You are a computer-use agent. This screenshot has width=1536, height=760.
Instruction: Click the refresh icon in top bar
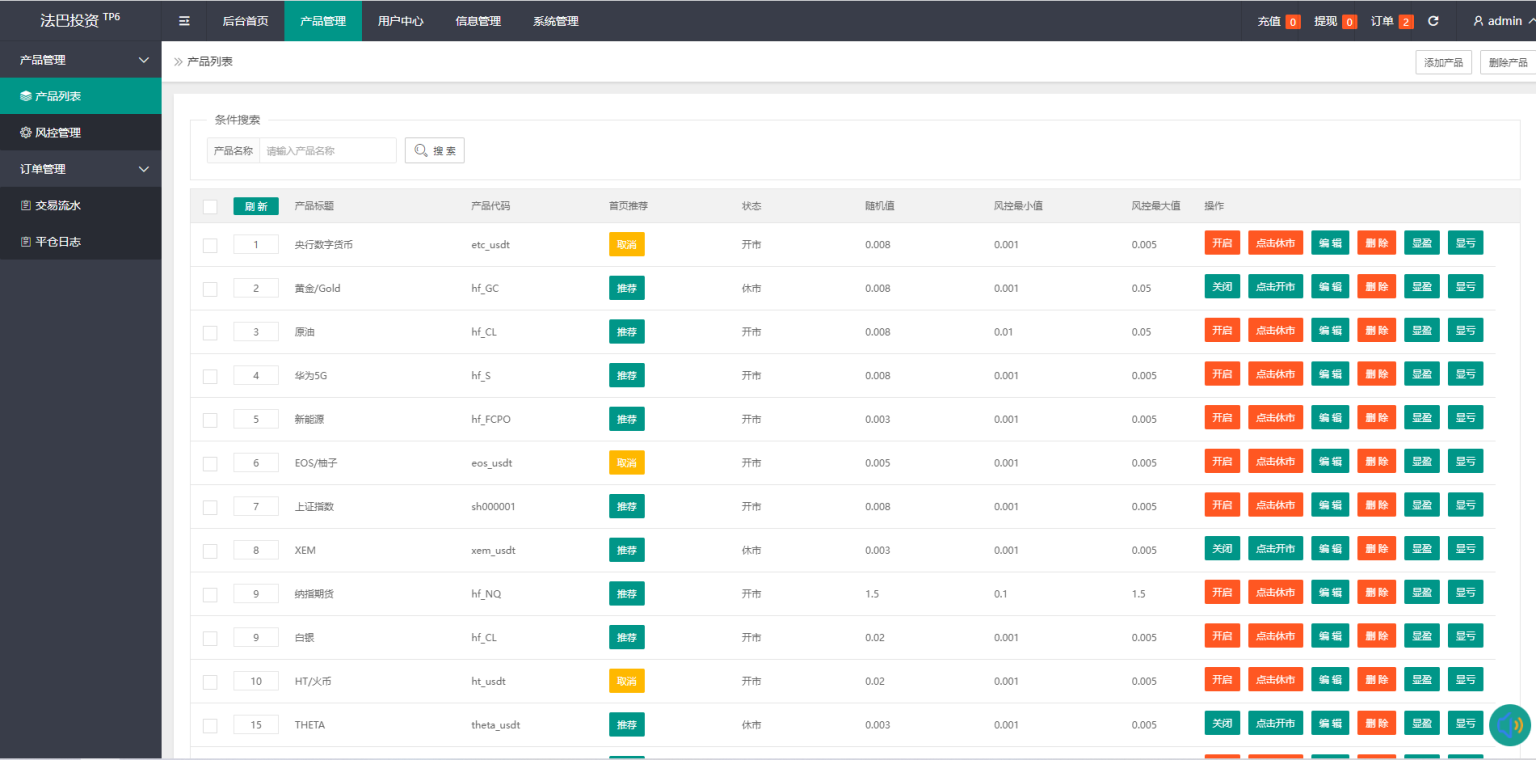coord(1433,21)
